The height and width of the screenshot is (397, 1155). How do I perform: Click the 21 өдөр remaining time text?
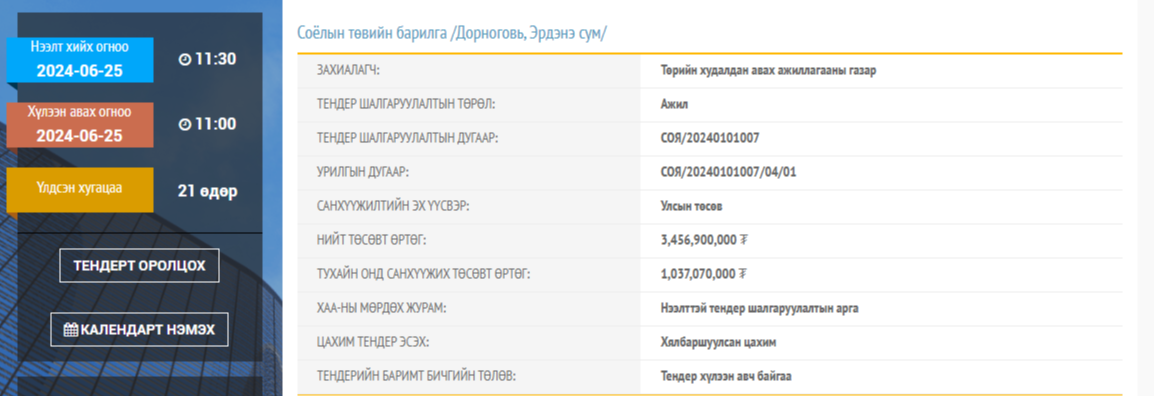[208, 192]
